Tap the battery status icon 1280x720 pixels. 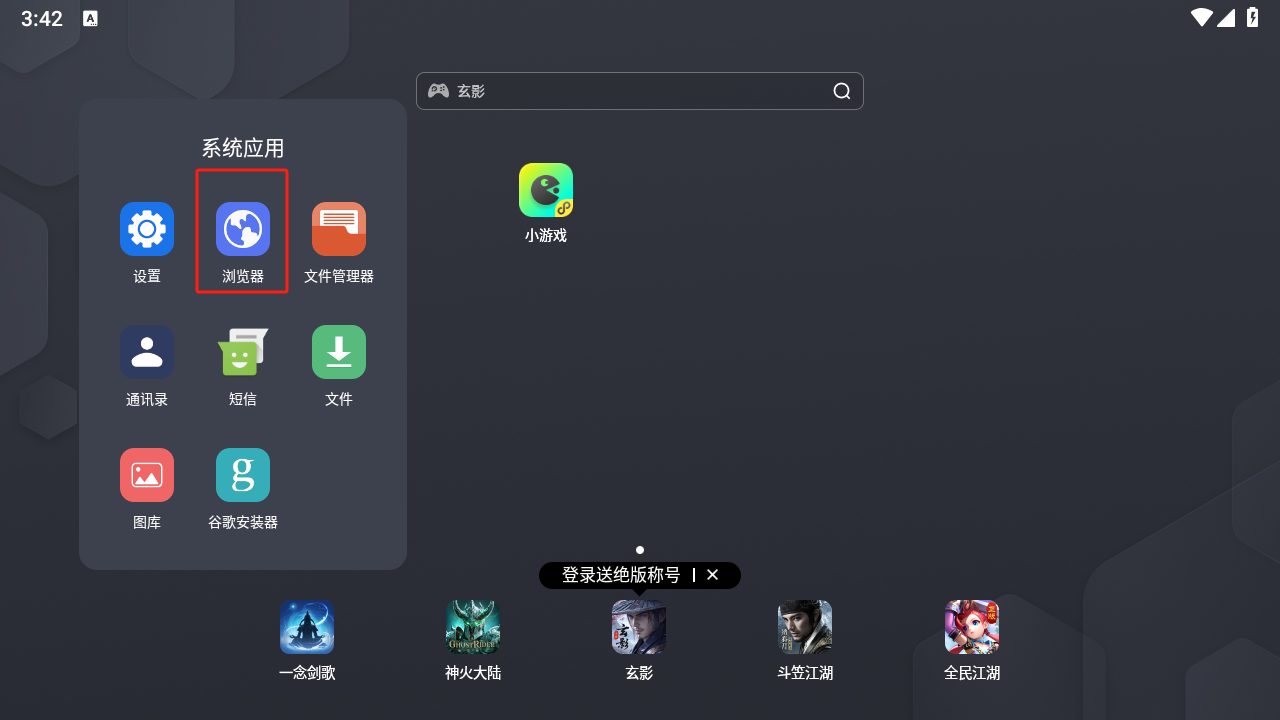coord(1252,17)
